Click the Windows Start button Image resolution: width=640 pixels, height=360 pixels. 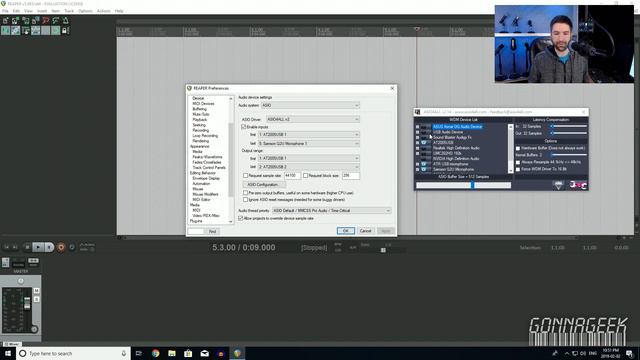click(x=8, y=353)
